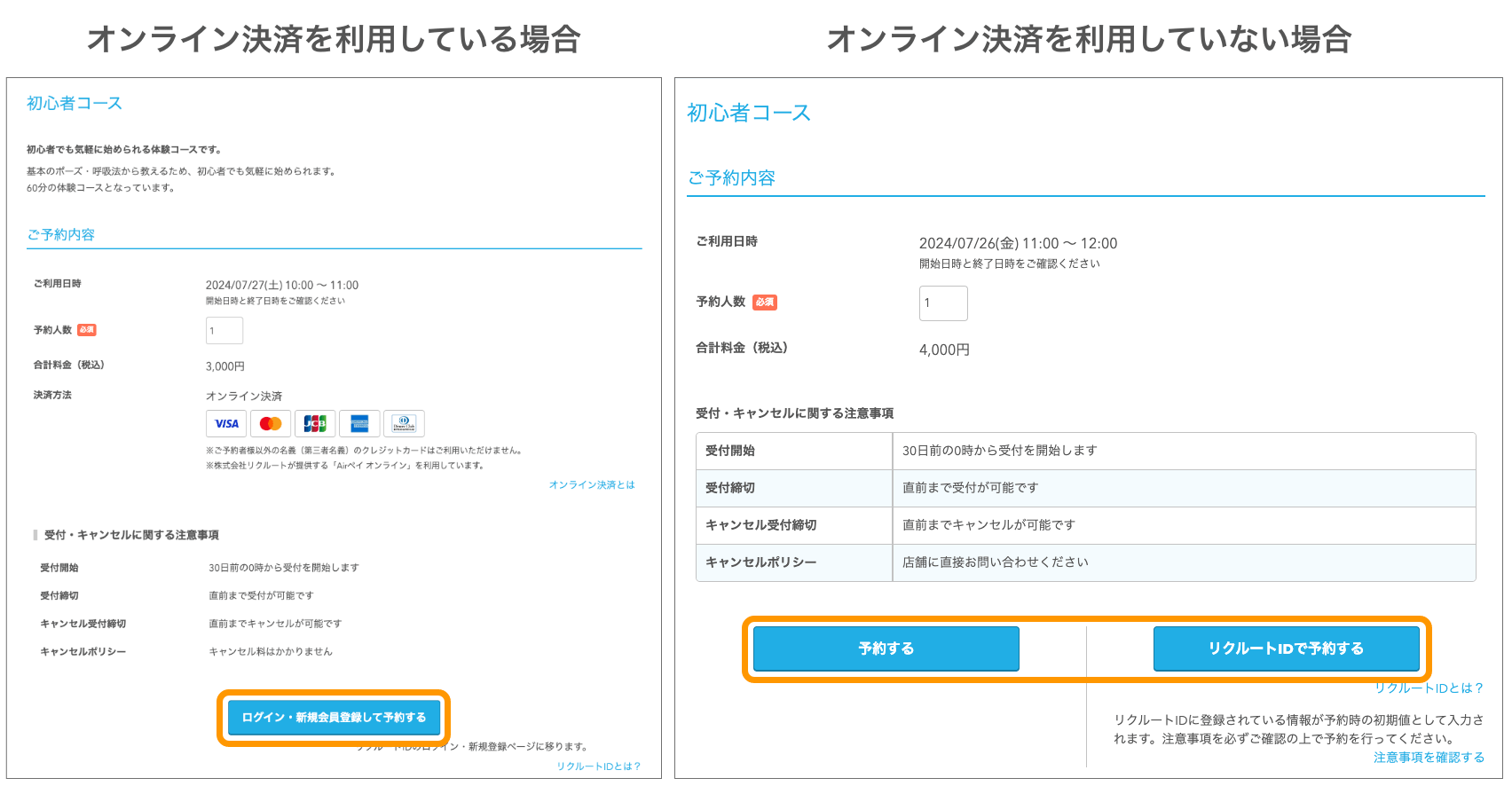1512x786 pixels.
Task: Click the 必須 badge in the online payment form
Action: [87, 330]
